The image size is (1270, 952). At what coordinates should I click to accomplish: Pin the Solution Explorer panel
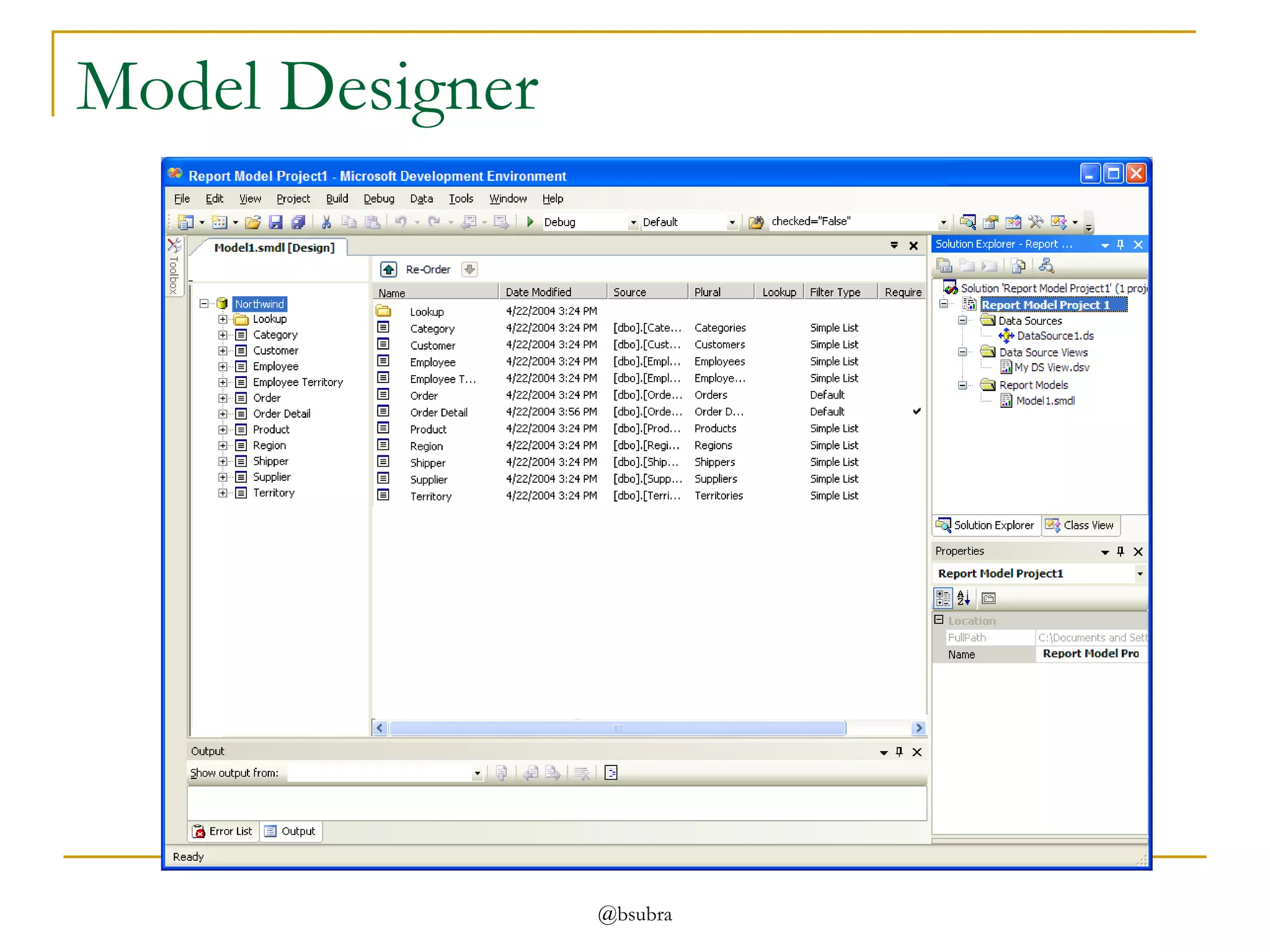point(1121,244)
